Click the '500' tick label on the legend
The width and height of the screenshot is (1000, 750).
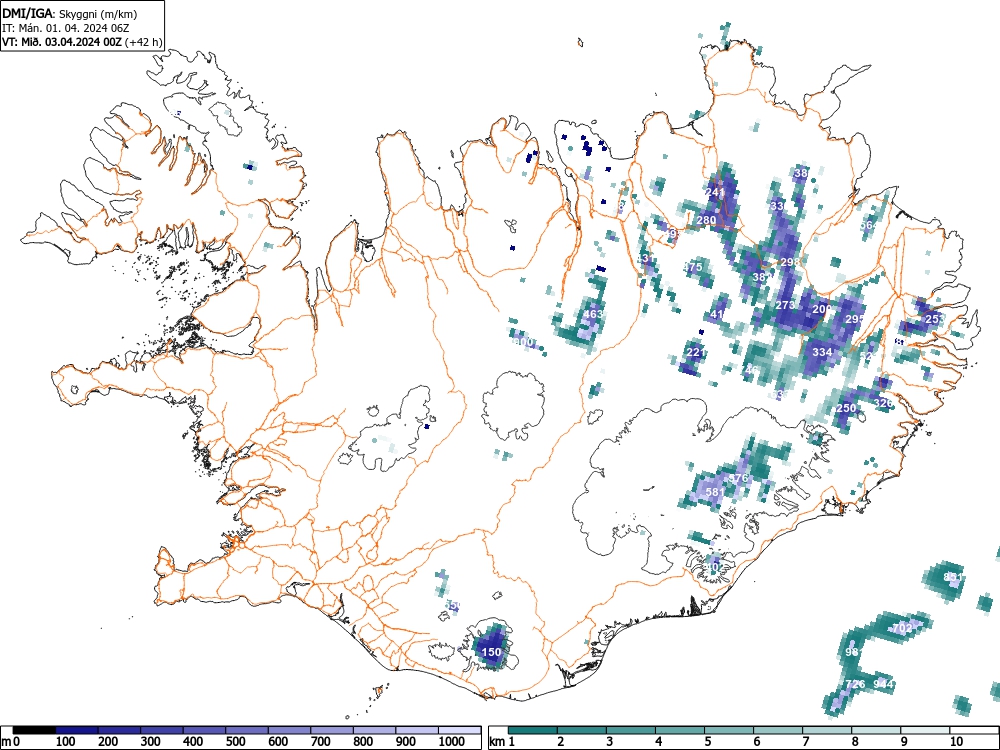(x=235, y=742)
